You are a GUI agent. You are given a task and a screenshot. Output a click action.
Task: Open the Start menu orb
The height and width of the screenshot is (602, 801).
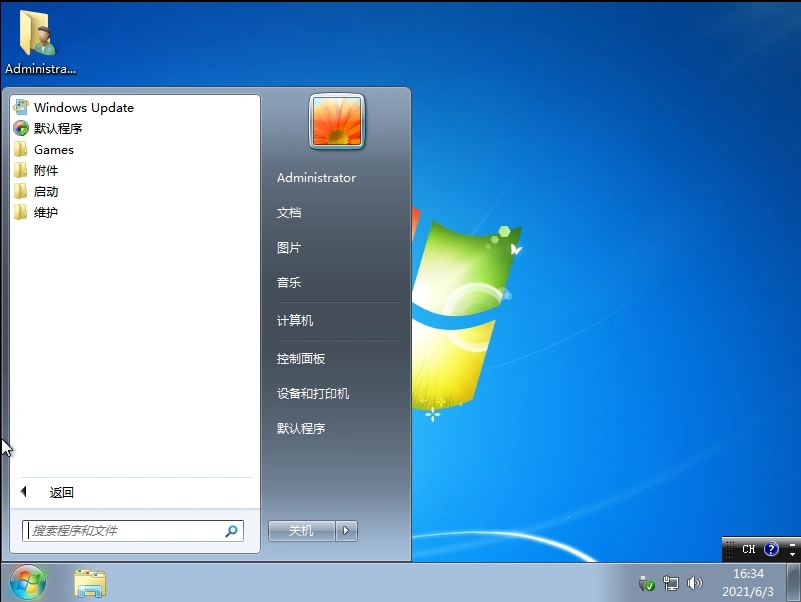click(x=25, y=582)
